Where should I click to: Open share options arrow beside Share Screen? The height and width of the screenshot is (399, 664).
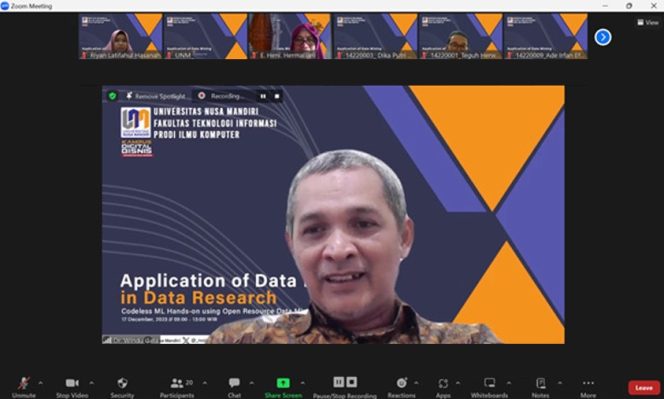(303, 383)
